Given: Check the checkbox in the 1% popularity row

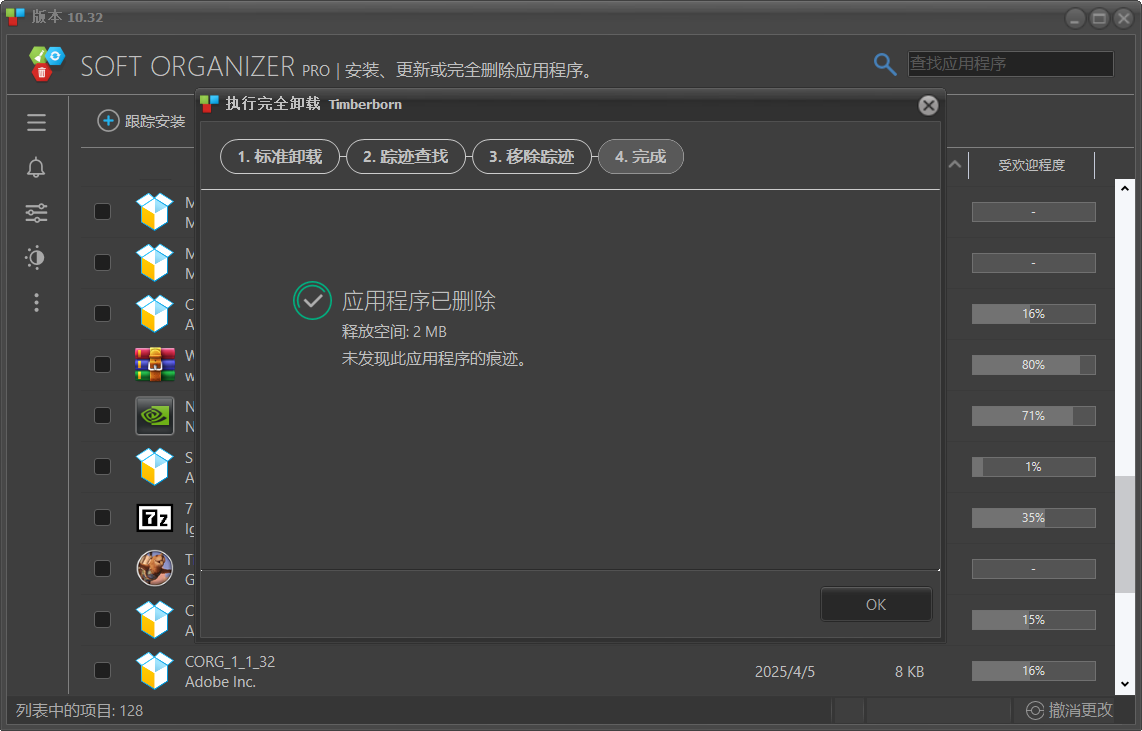Looking at the screenshot, I should point(103,466).
